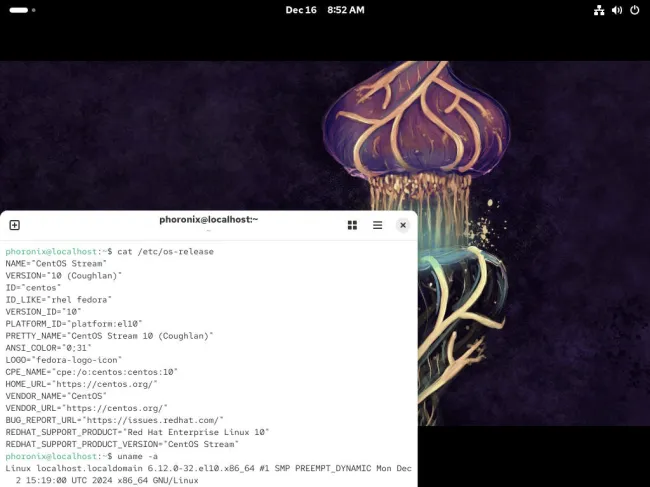650x487 pixels.
Task: Click the wired network status icon
Action: pos(599,10)
